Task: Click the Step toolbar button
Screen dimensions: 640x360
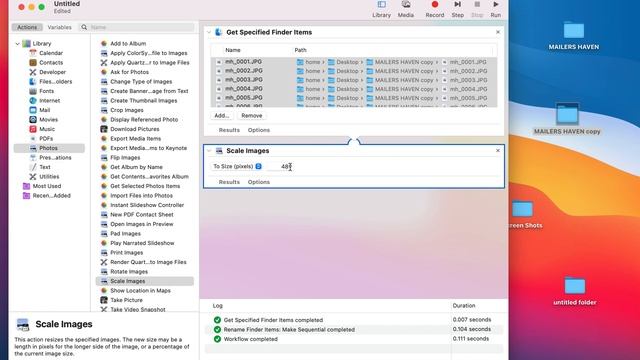Action: [457, 9]
